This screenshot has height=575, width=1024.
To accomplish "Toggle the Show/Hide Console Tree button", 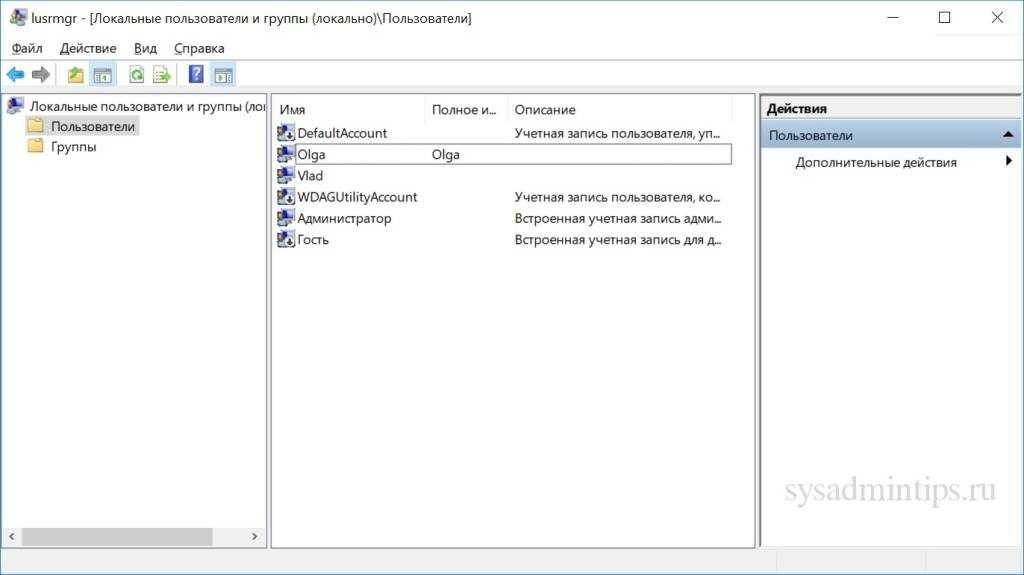I will coord(102,75).
